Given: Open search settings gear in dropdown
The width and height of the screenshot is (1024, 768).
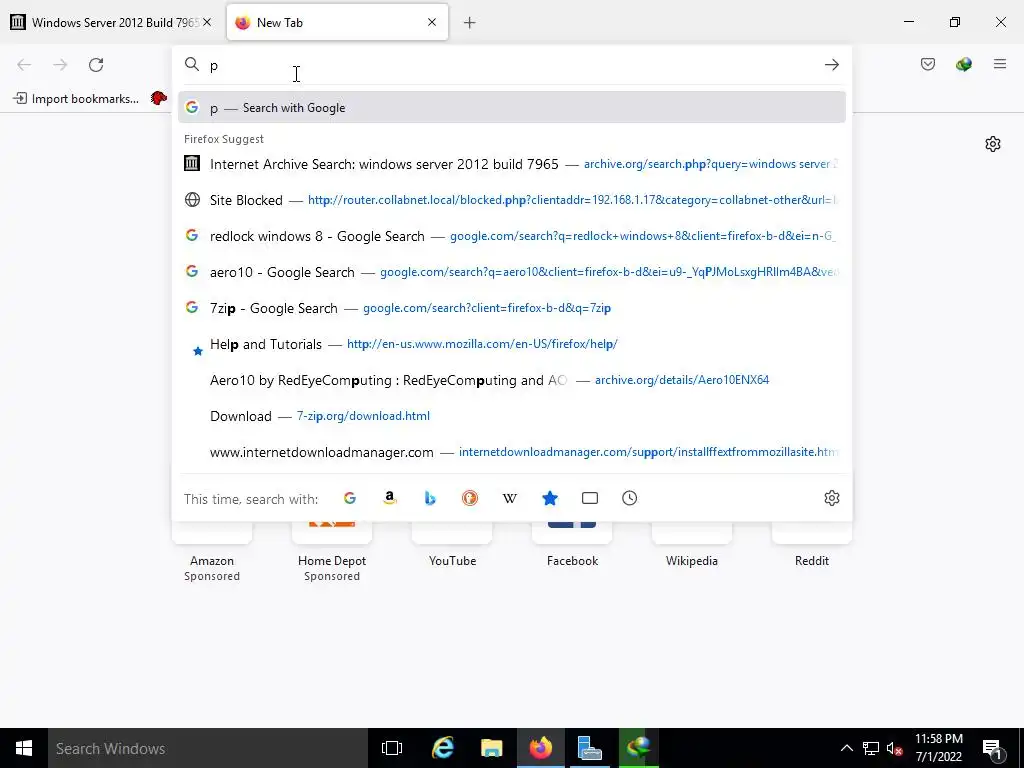Looking at the screenshot, I should [831, 498].
